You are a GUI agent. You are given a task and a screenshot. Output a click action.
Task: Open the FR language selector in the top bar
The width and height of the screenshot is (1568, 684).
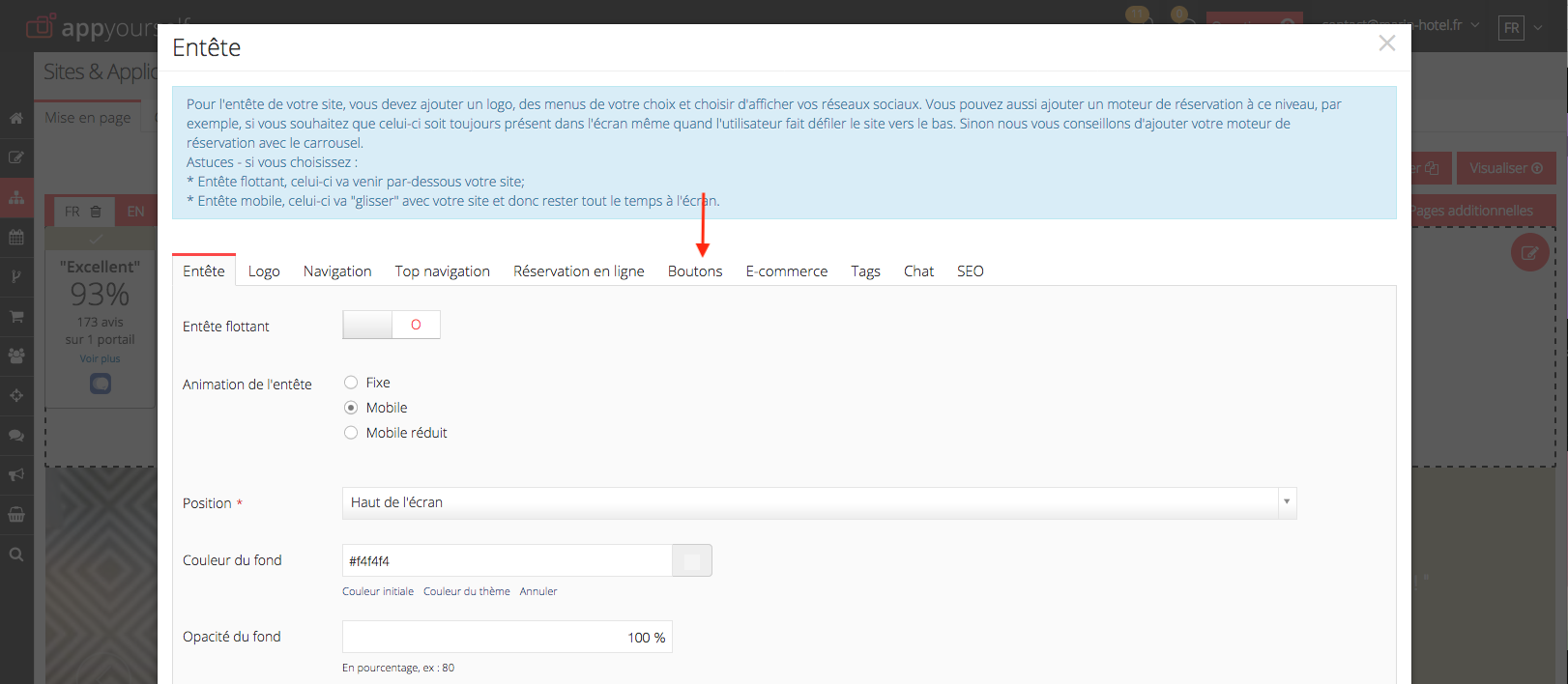(1522, 28)
